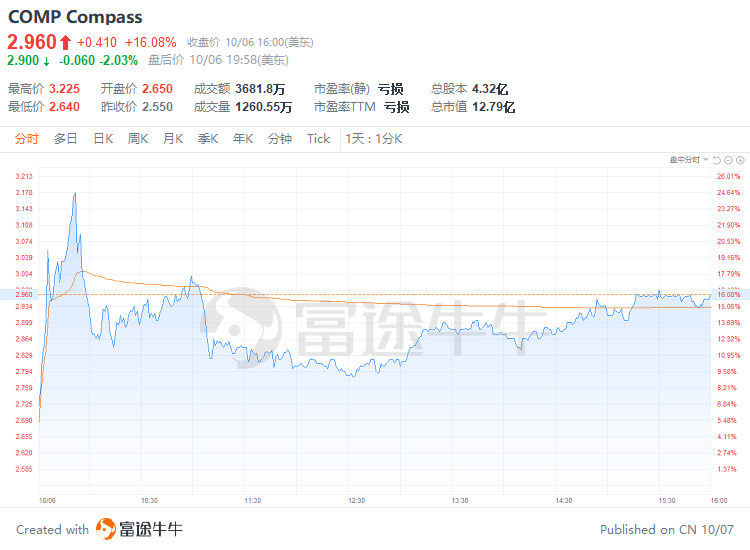Click the 总股本 4.32亿 value

pyautogui.click(x=490, y=89)
